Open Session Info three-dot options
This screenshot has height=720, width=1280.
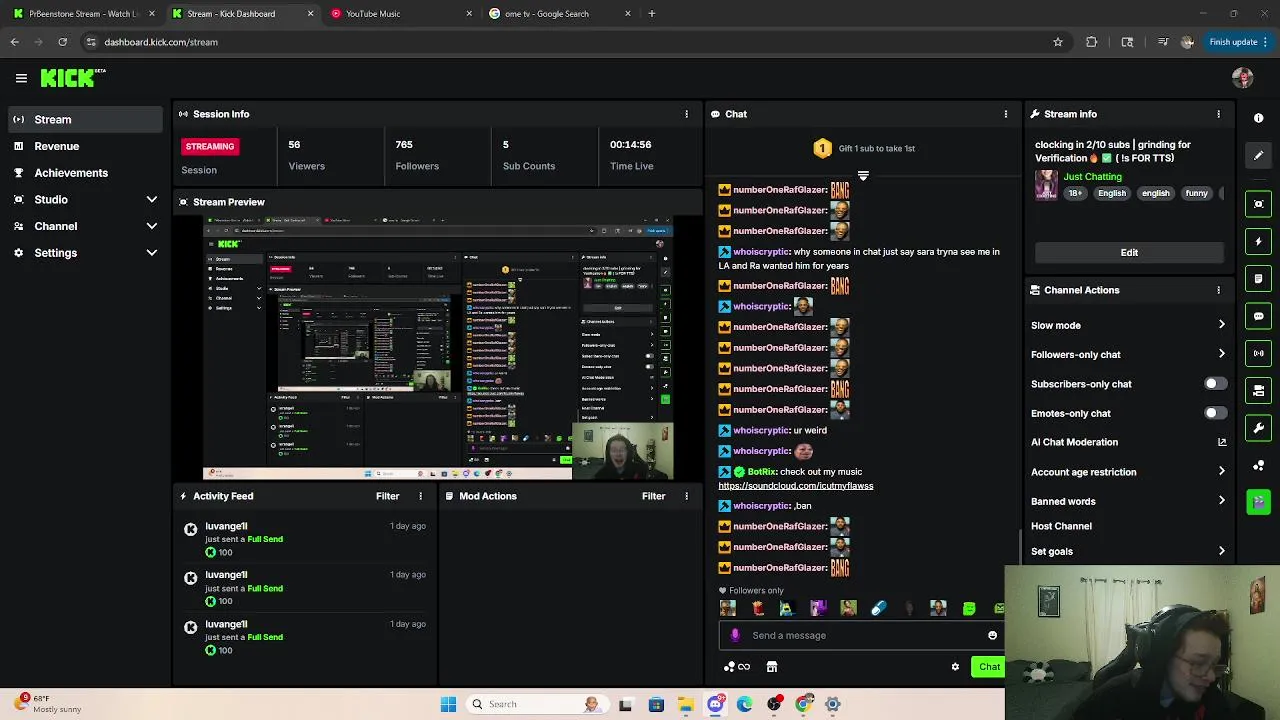tap(686, 114)
